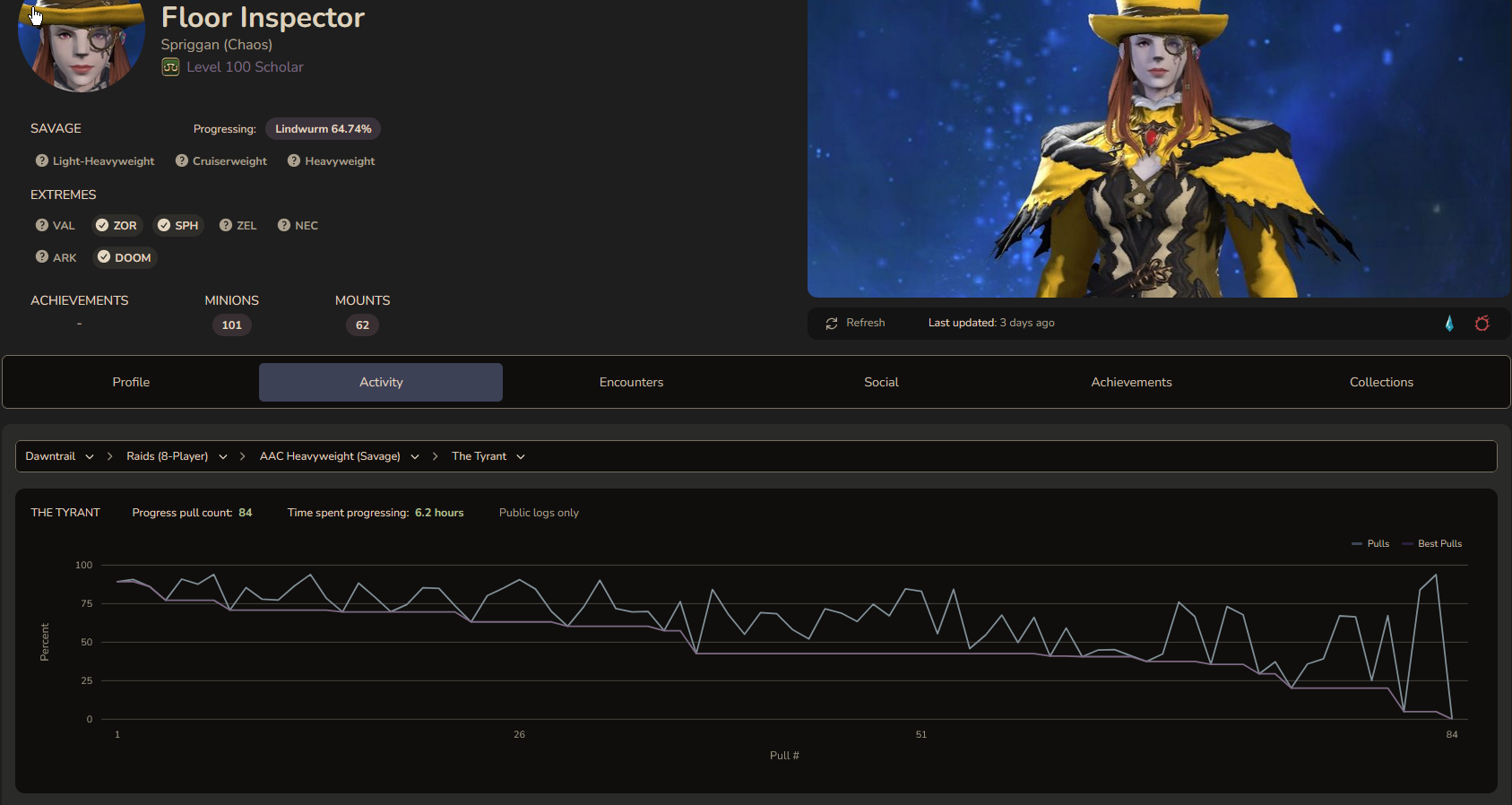Click the MINIONS heading

tap(231, 300)
